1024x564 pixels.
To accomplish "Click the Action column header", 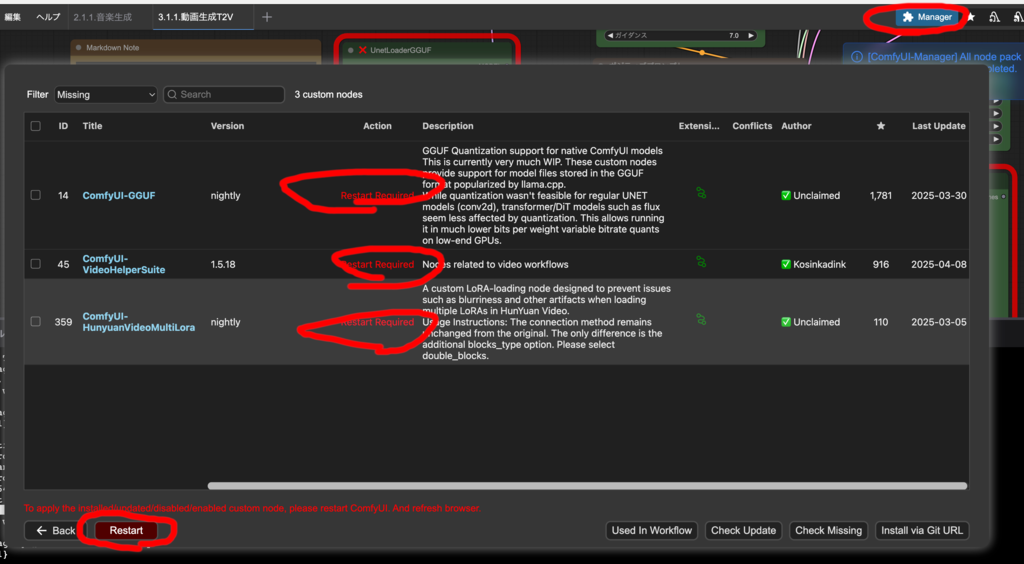I will click(x=377, y=126).
